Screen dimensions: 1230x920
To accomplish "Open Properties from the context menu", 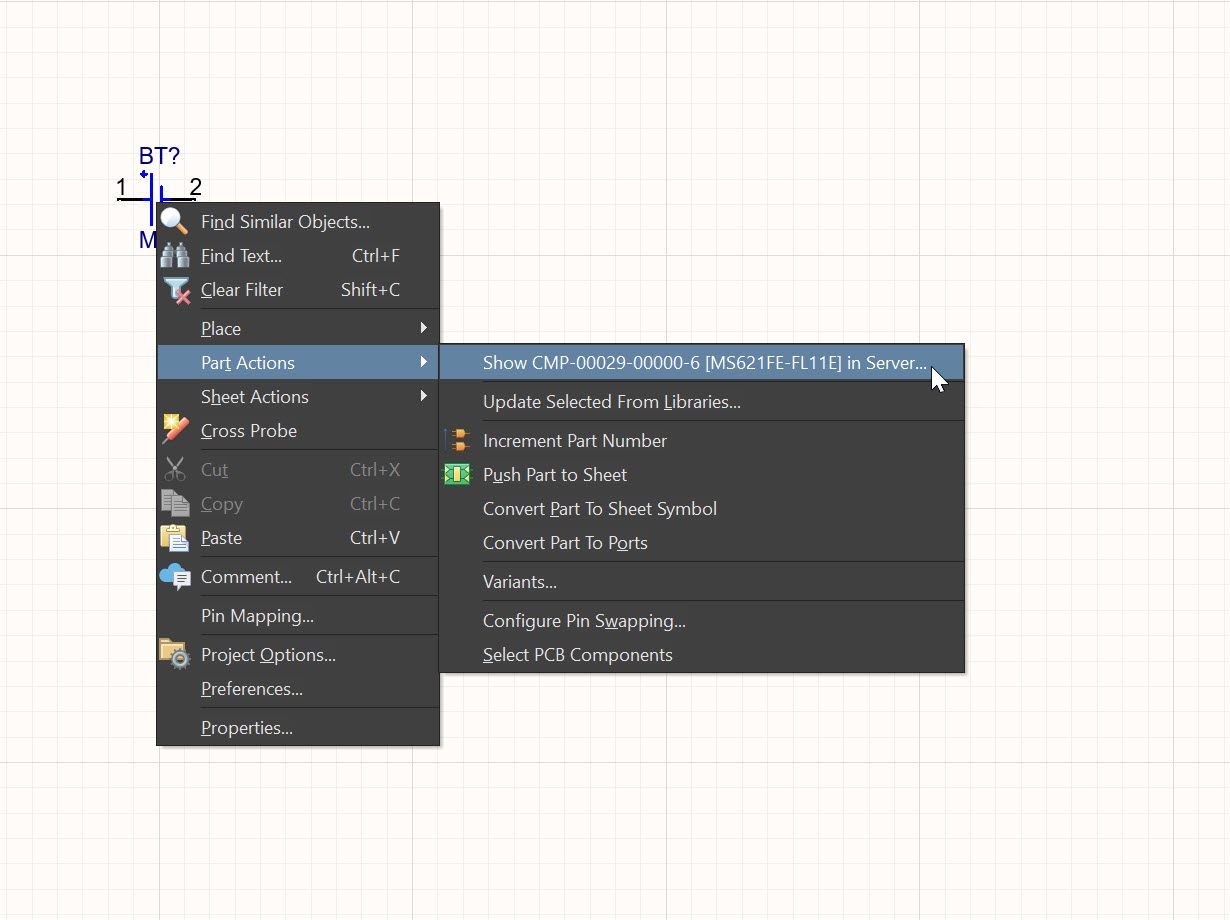I will click(298, 728).
